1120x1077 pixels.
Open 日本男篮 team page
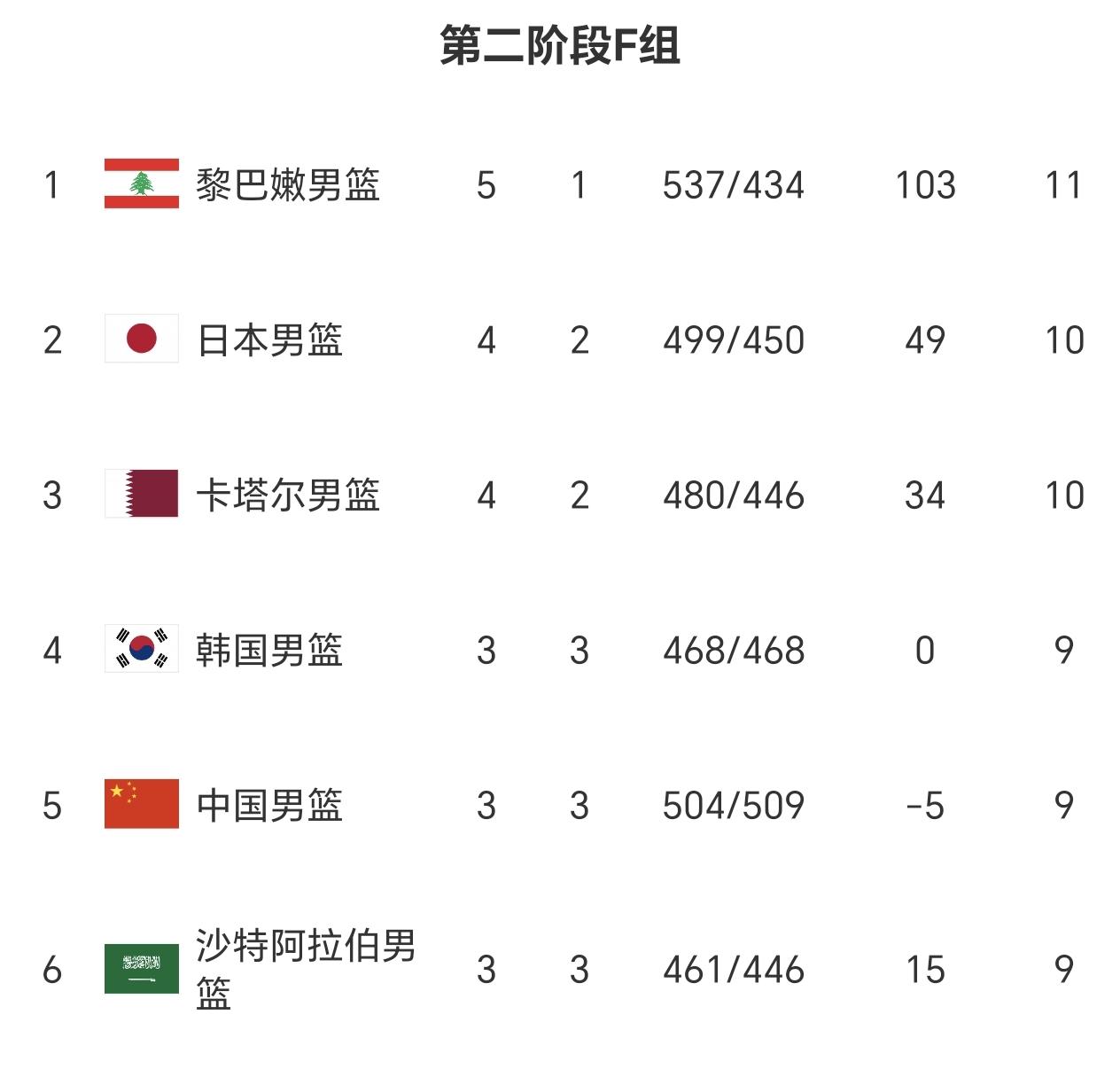click(269, 340)
